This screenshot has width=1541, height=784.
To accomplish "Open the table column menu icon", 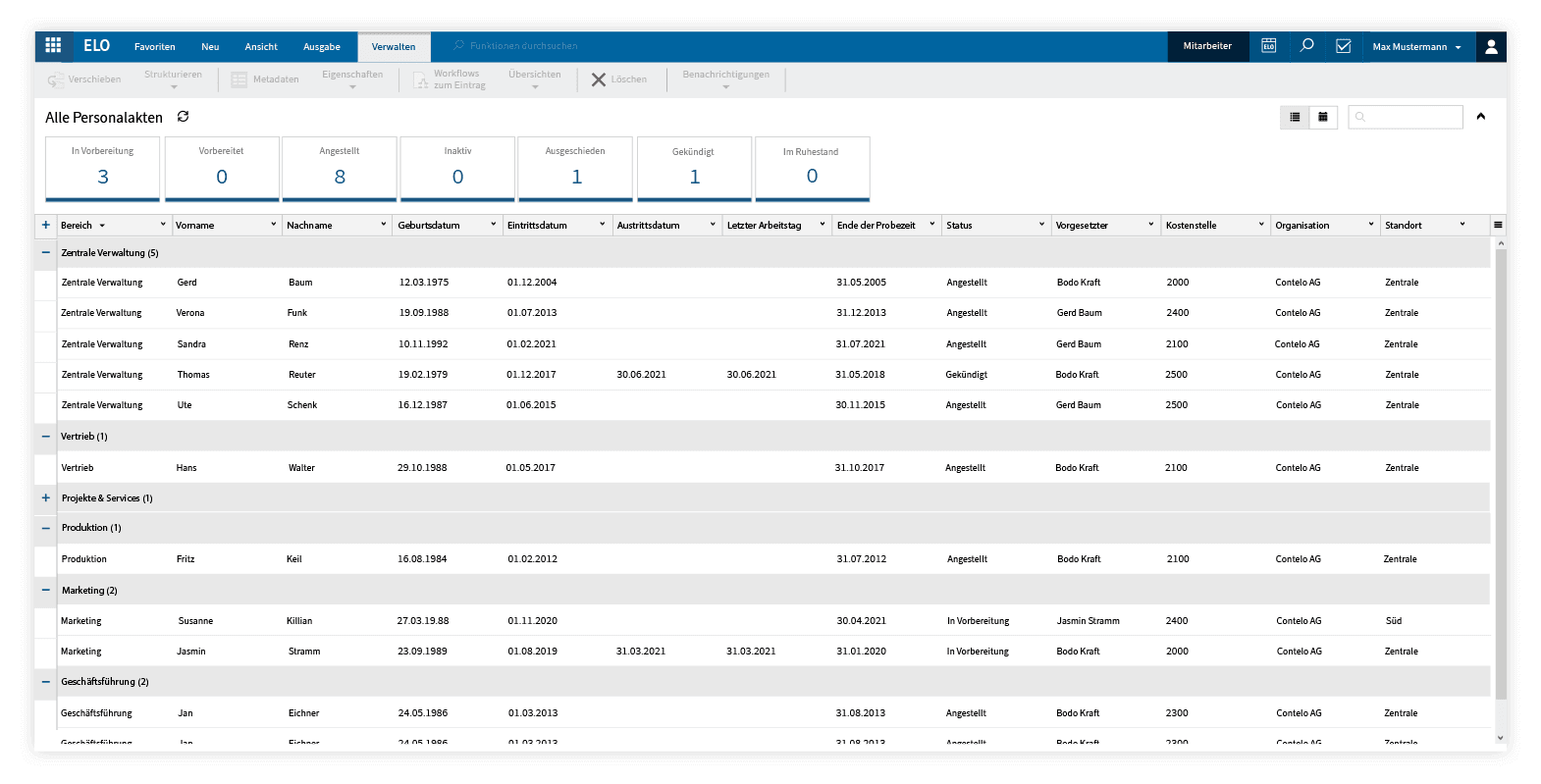I will [x=1498, y=225].
